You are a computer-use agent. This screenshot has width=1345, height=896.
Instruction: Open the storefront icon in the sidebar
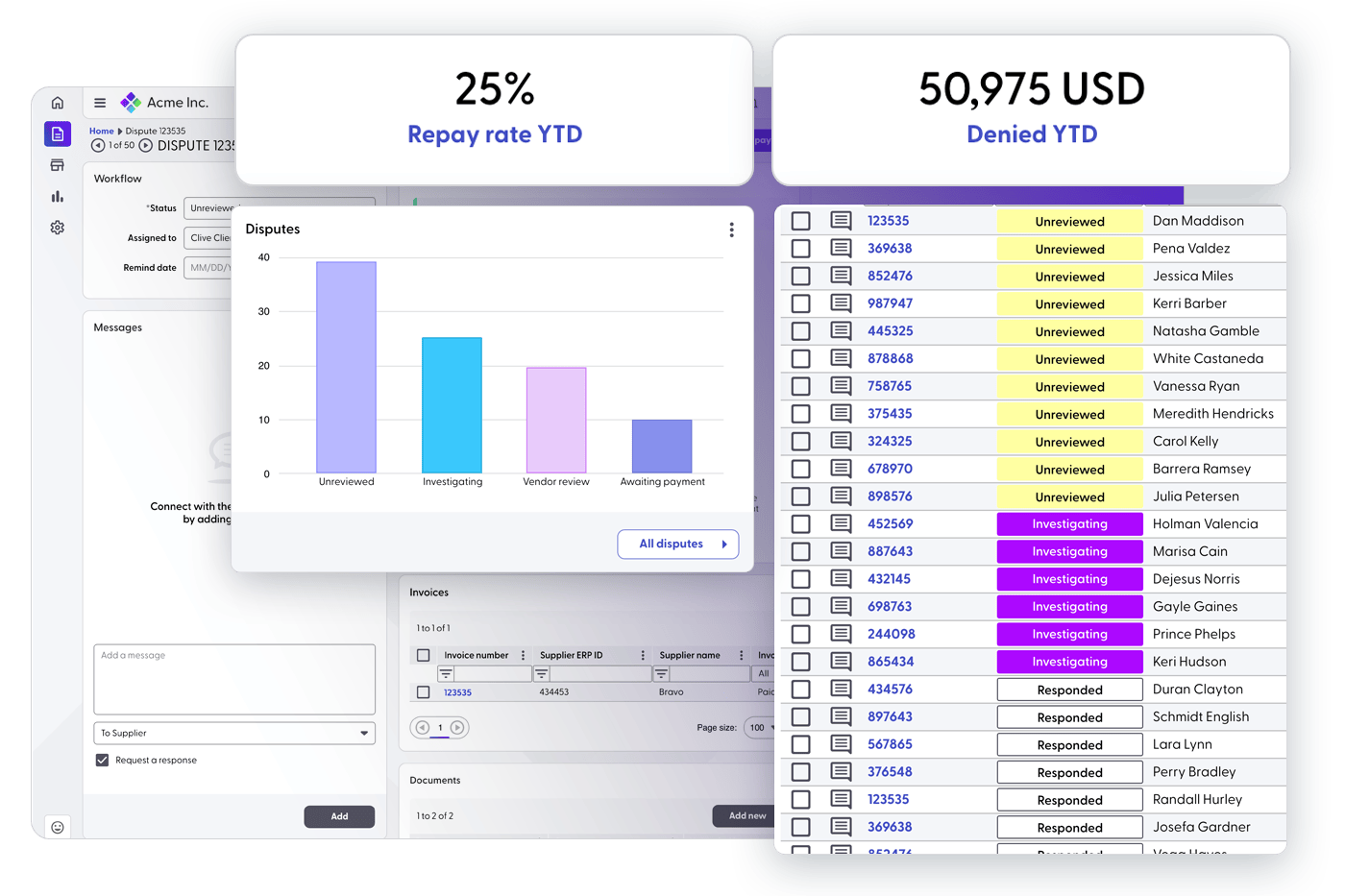coord(58,165)
